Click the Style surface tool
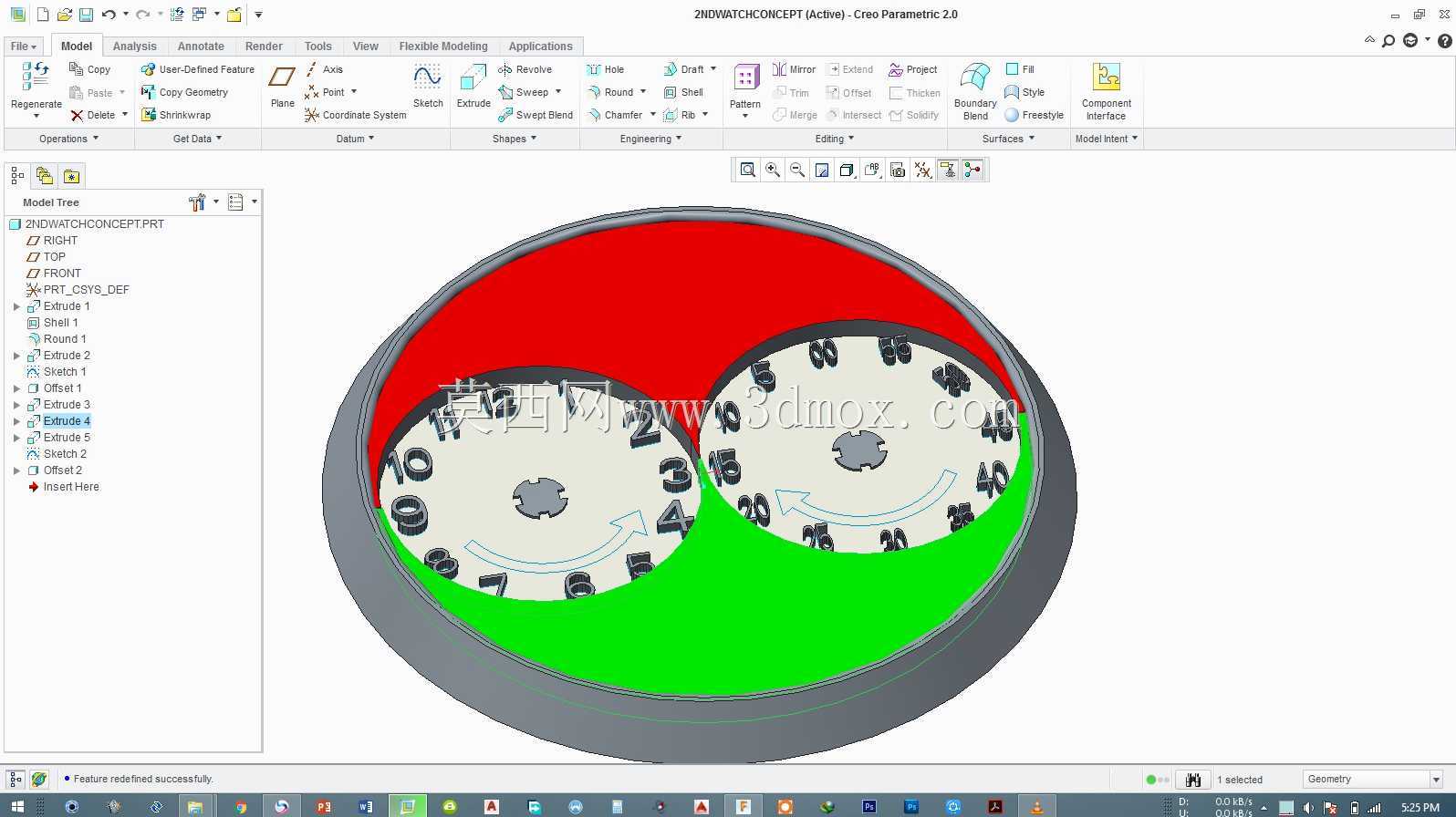The image size is (1456, 817). 1024,92
